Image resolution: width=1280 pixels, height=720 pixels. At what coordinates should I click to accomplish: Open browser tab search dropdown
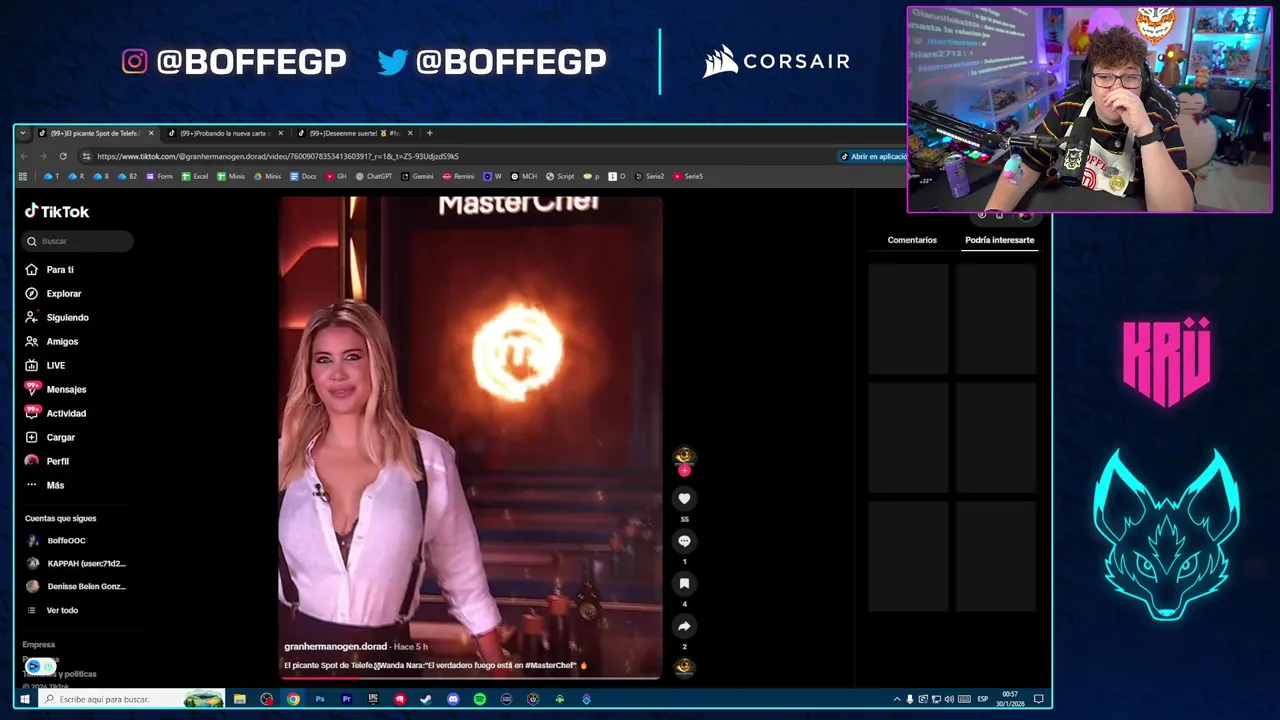(x=23, y=133)
